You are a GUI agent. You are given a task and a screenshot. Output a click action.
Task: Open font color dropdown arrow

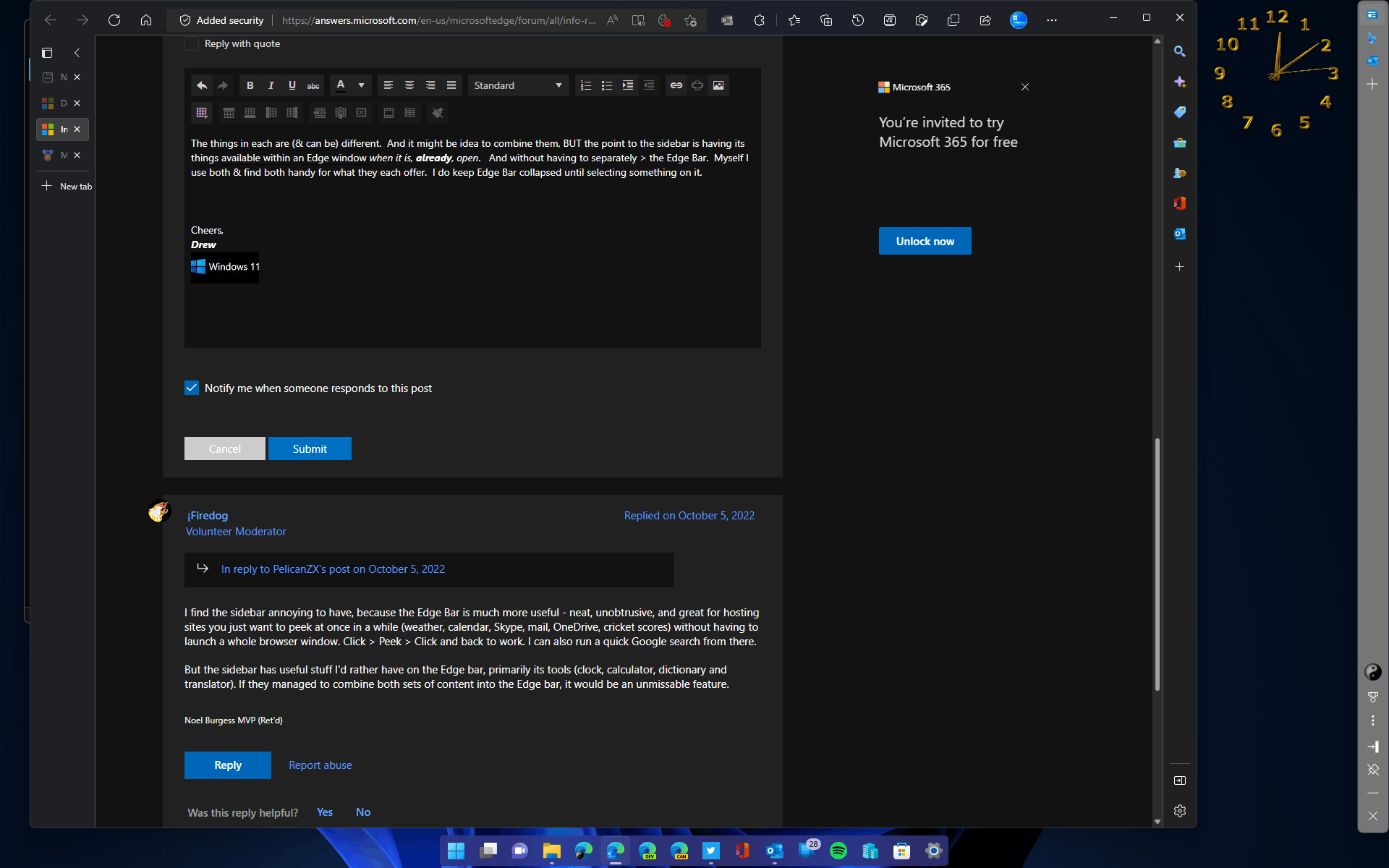tap(362, 85)
